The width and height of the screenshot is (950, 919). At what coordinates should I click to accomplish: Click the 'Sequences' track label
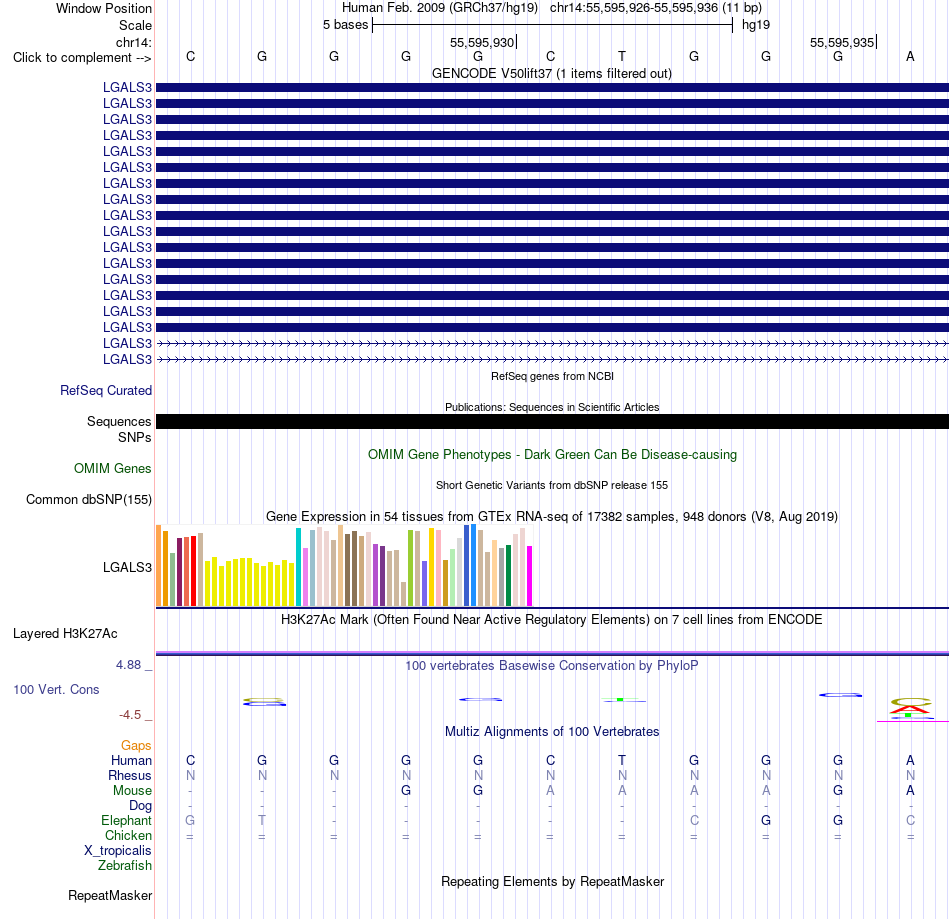click(x=119, y=422)
